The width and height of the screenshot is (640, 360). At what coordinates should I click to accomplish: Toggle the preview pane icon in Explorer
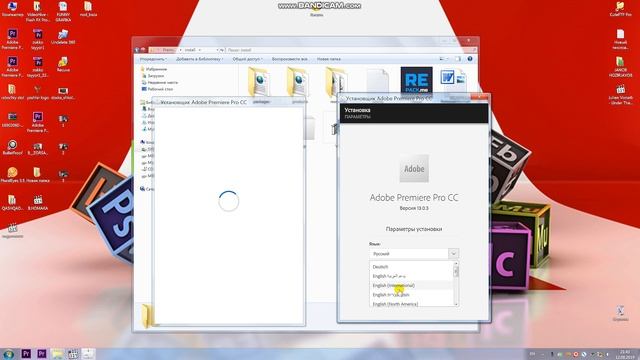(458, 59)
